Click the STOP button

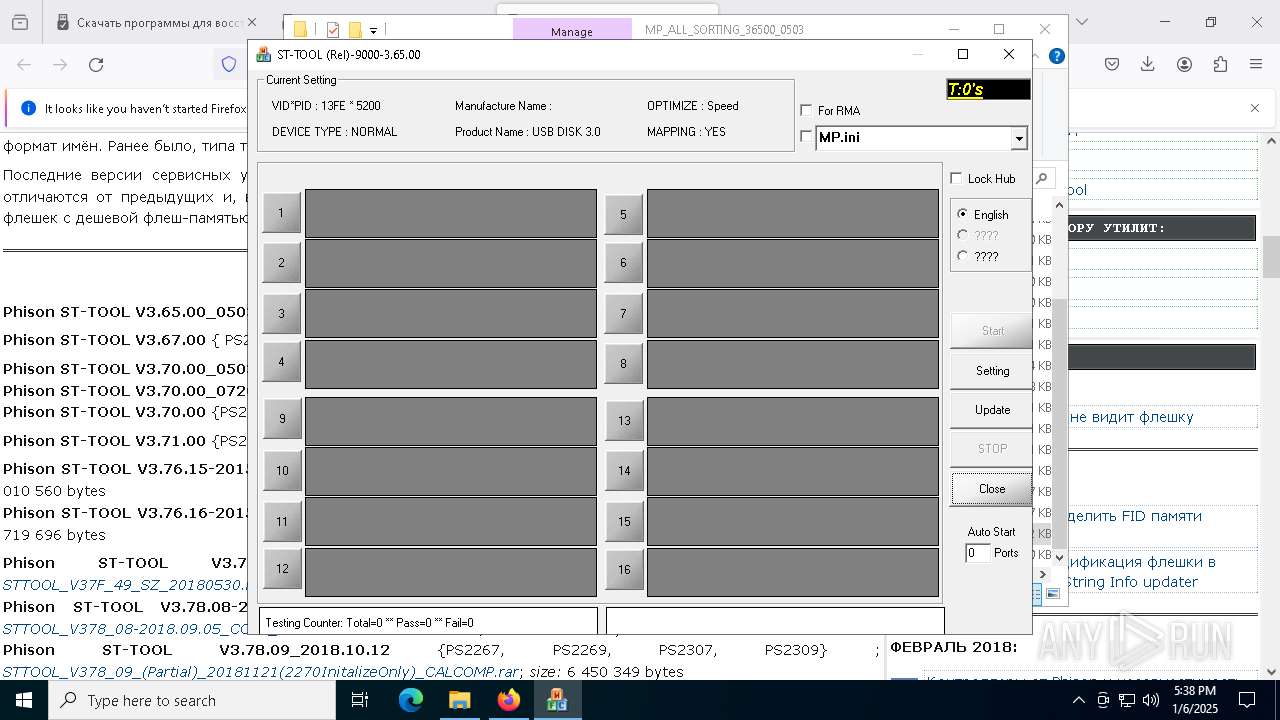[992, 448]
